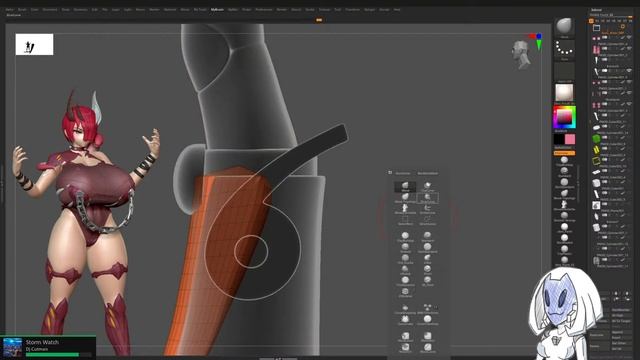This screenshot has height=360, width=640.
Task: Select the pink main color swatch
Action: coord(570,140)
